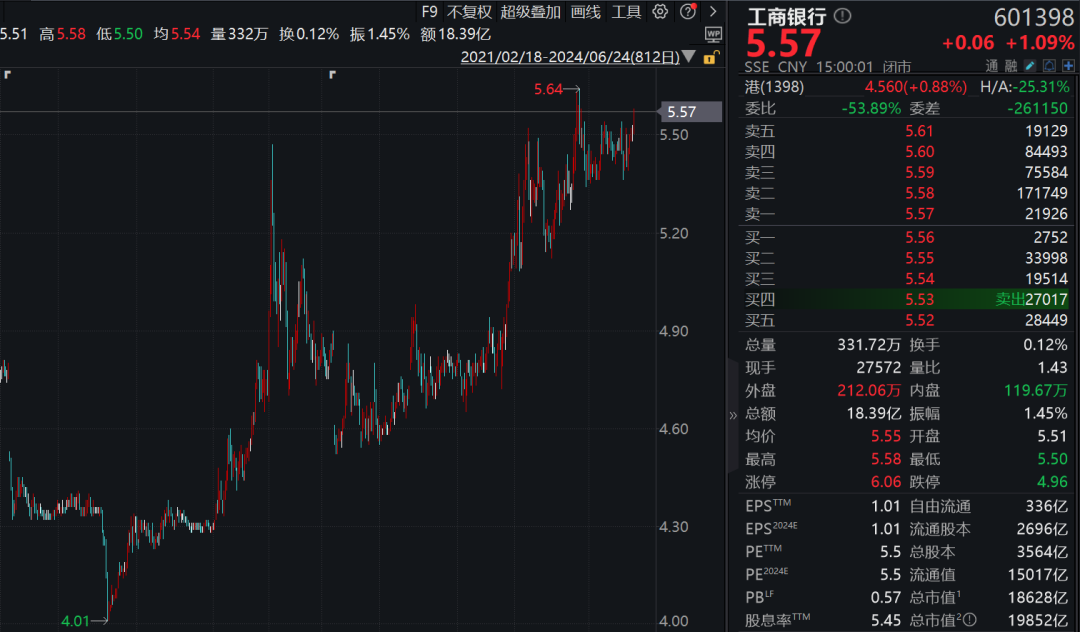The width and height of the screenshot is (1080, 632).
Task: Click the 5.64 high price marker
Action: [x=548, y=89]
